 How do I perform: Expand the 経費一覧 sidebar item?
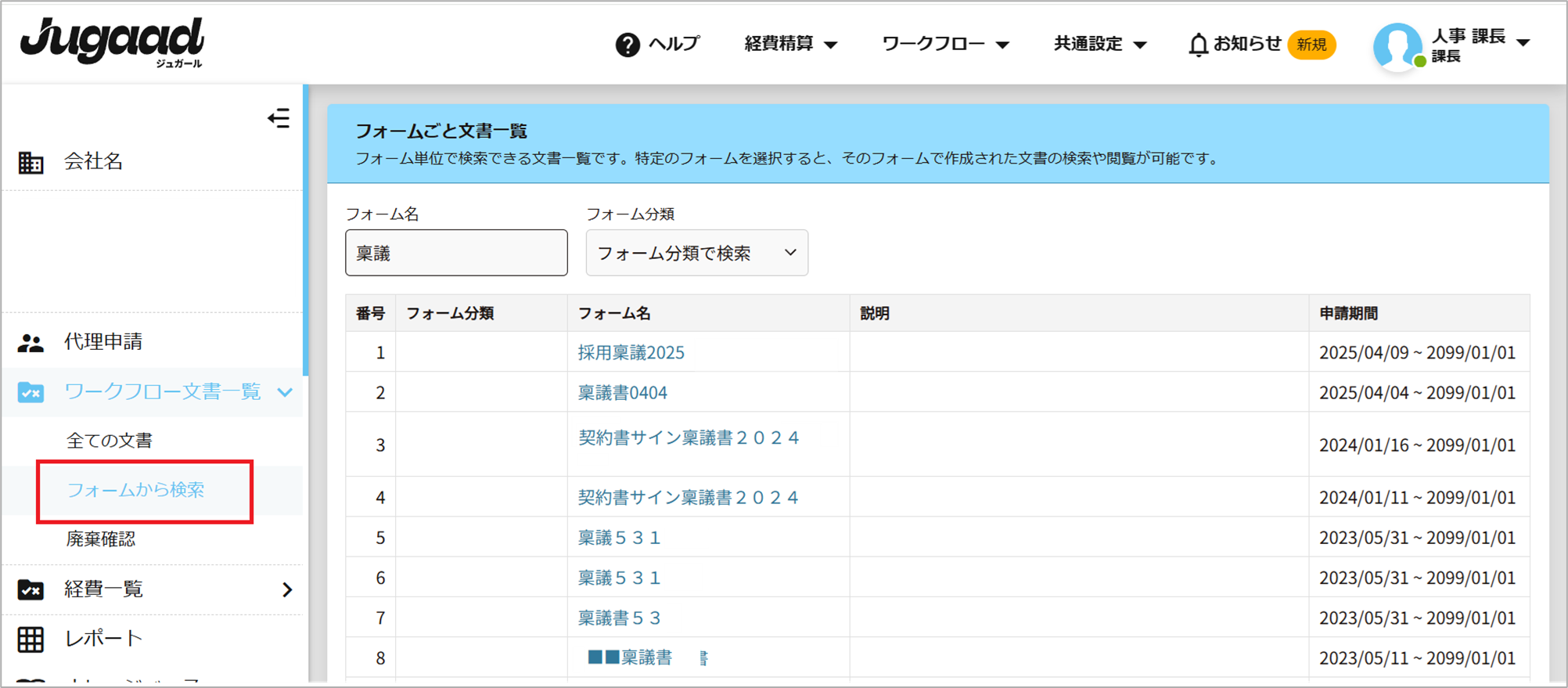tap(286, 589)
